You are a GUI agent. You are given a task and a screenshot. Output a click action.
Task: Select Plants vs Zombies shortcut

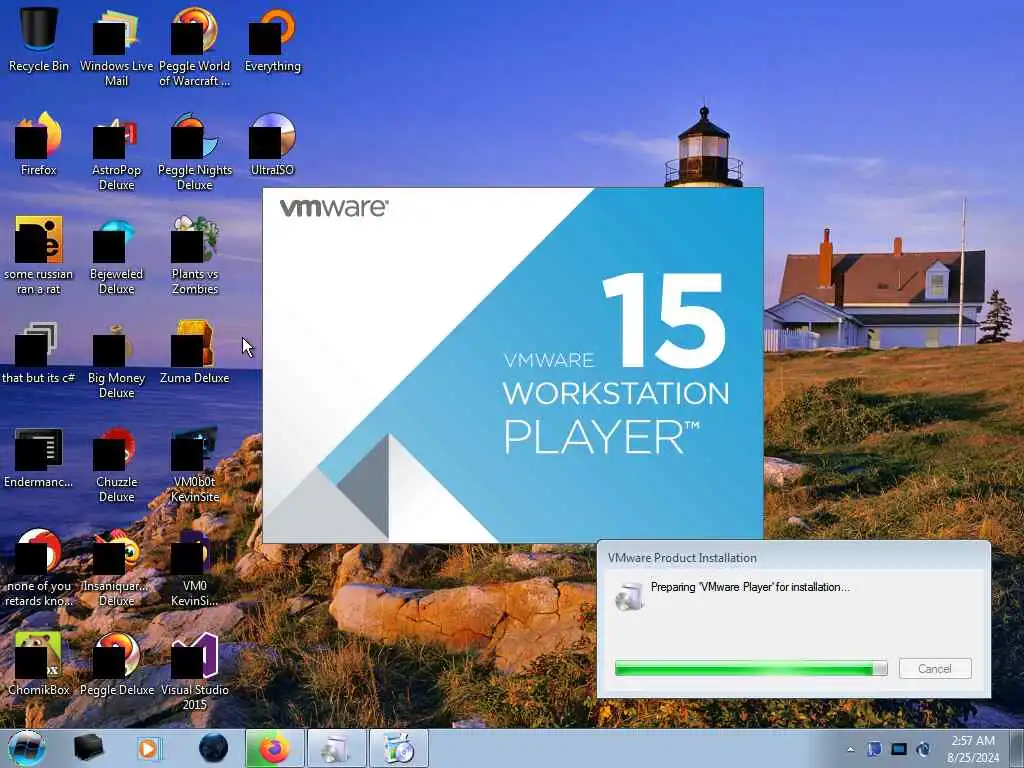(195, 256)
